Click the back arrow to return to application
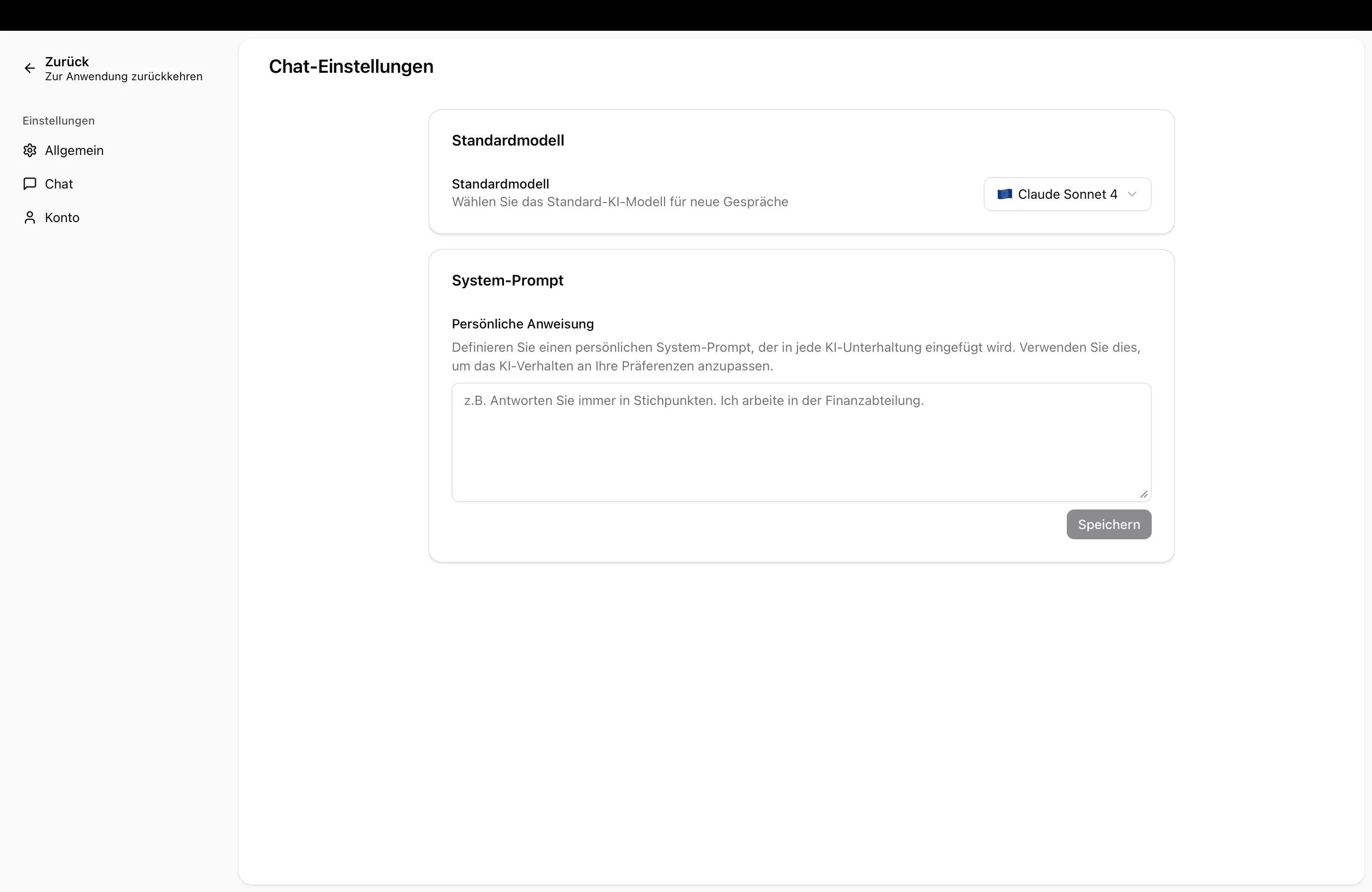This screenshot has width=1372, height=892. (29, 68)
